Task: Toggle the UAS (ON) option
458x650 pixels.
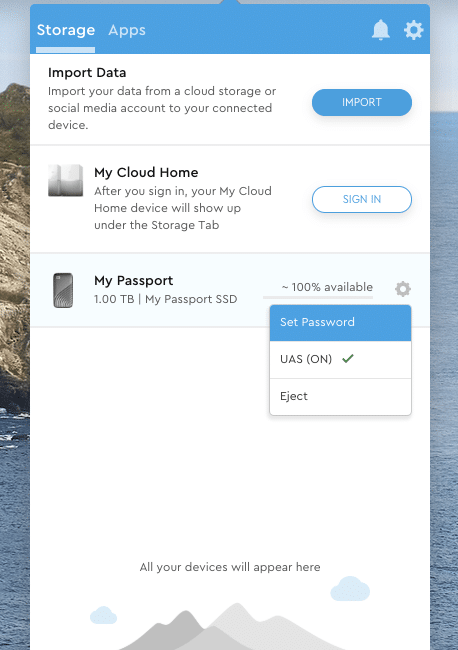Action: [340, 359]
